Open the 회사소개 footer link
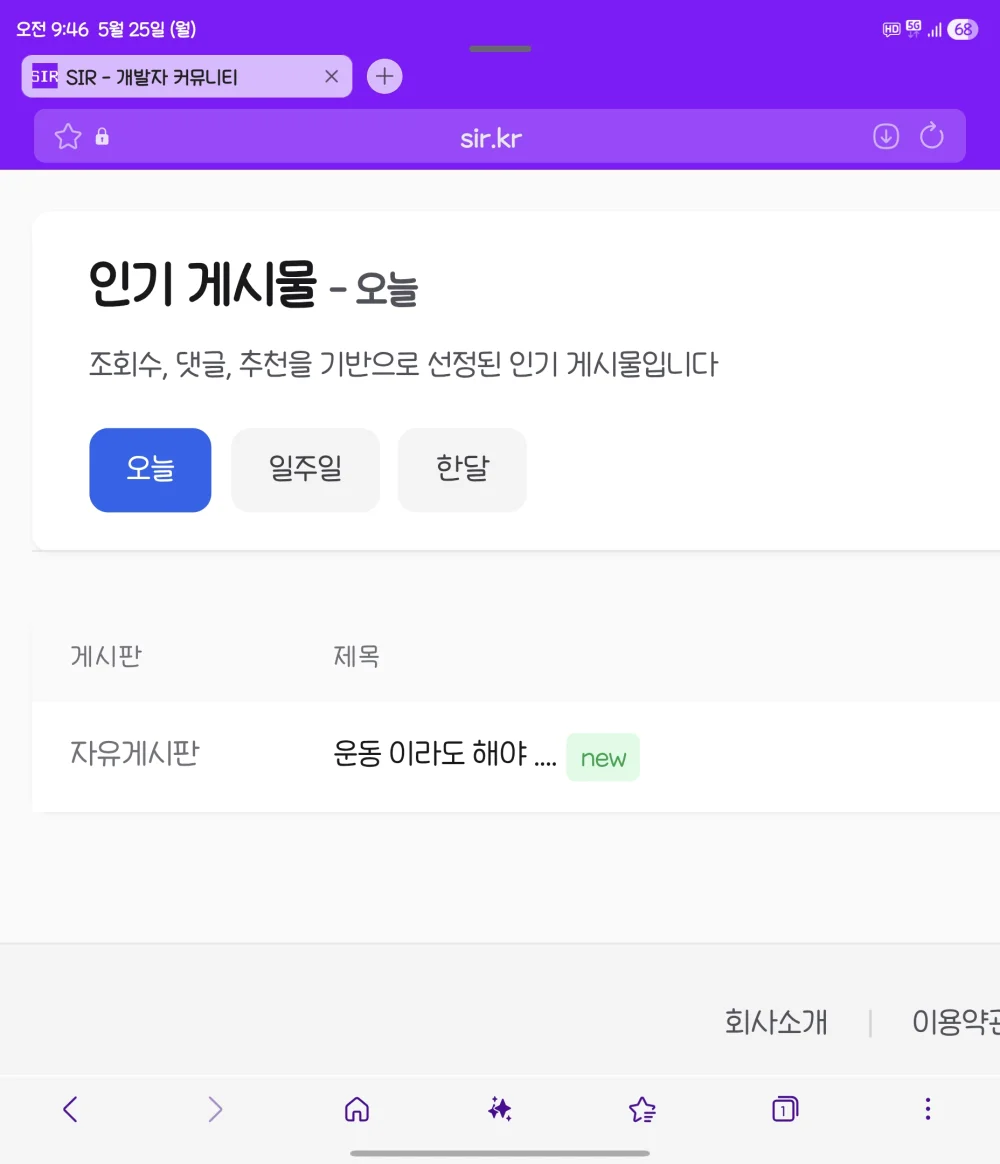 click(776, 1022)
